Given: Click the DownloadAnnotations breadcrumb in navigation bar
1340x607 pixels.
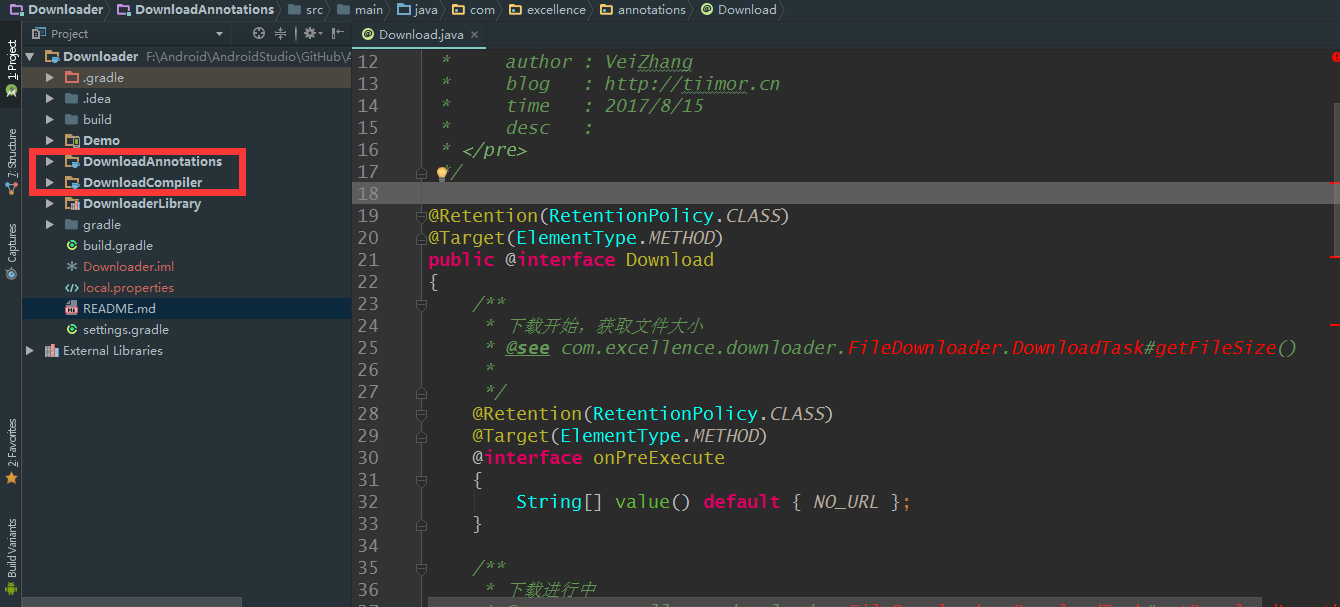Looking at the screenshot, I should coord(195,9).
